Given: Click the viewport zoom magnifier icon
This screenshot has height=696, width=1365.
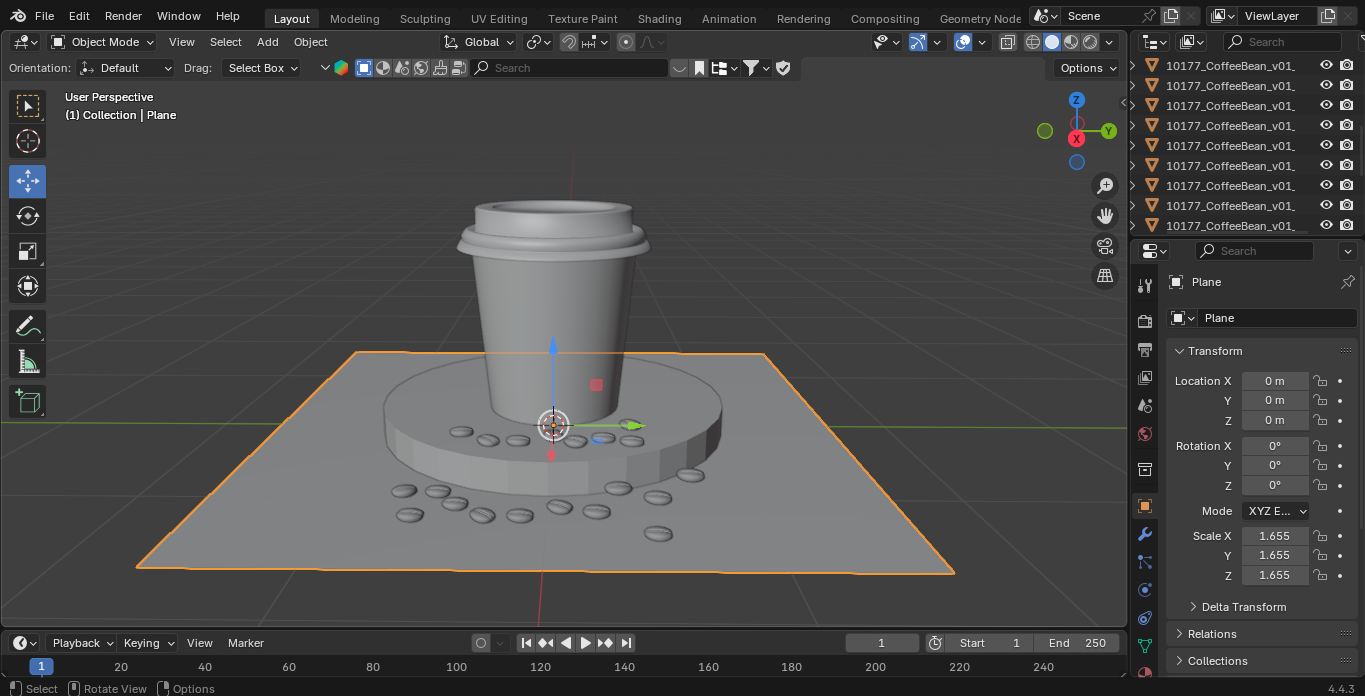Looking at the screenshot, I should click(1105, 186).
